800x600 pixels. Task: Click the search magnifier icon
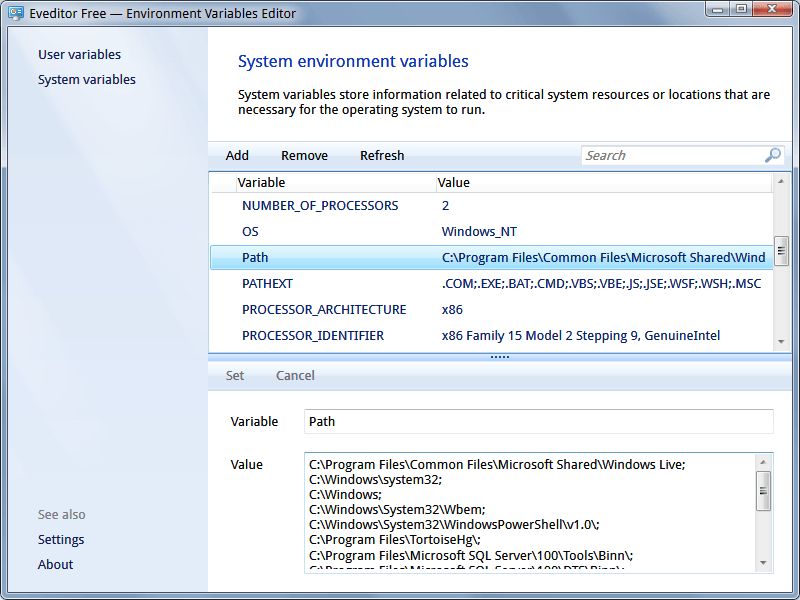pos(770,156)
